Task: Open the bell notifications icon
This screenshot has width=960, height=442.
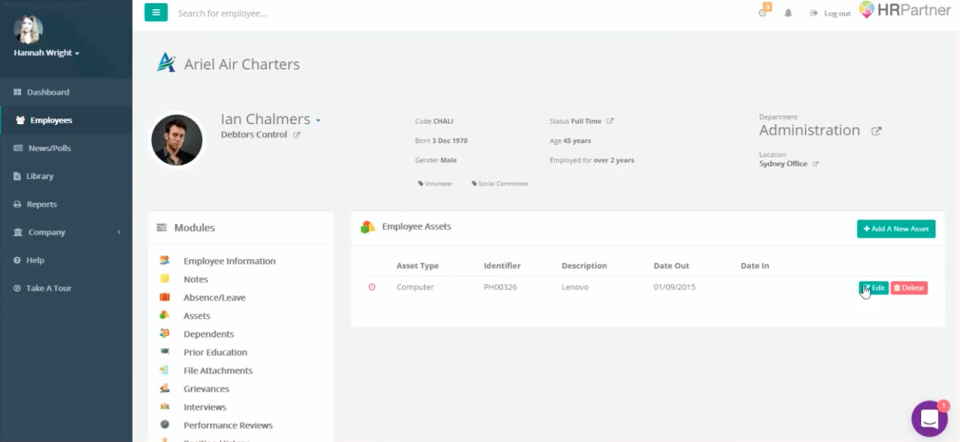Action: tap(788, 13)
